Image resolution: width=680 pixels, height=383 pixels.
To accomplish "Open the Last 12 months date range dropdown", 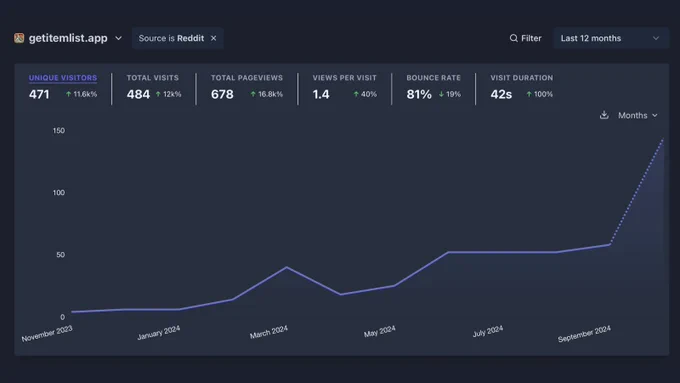I will pos(611,38).
